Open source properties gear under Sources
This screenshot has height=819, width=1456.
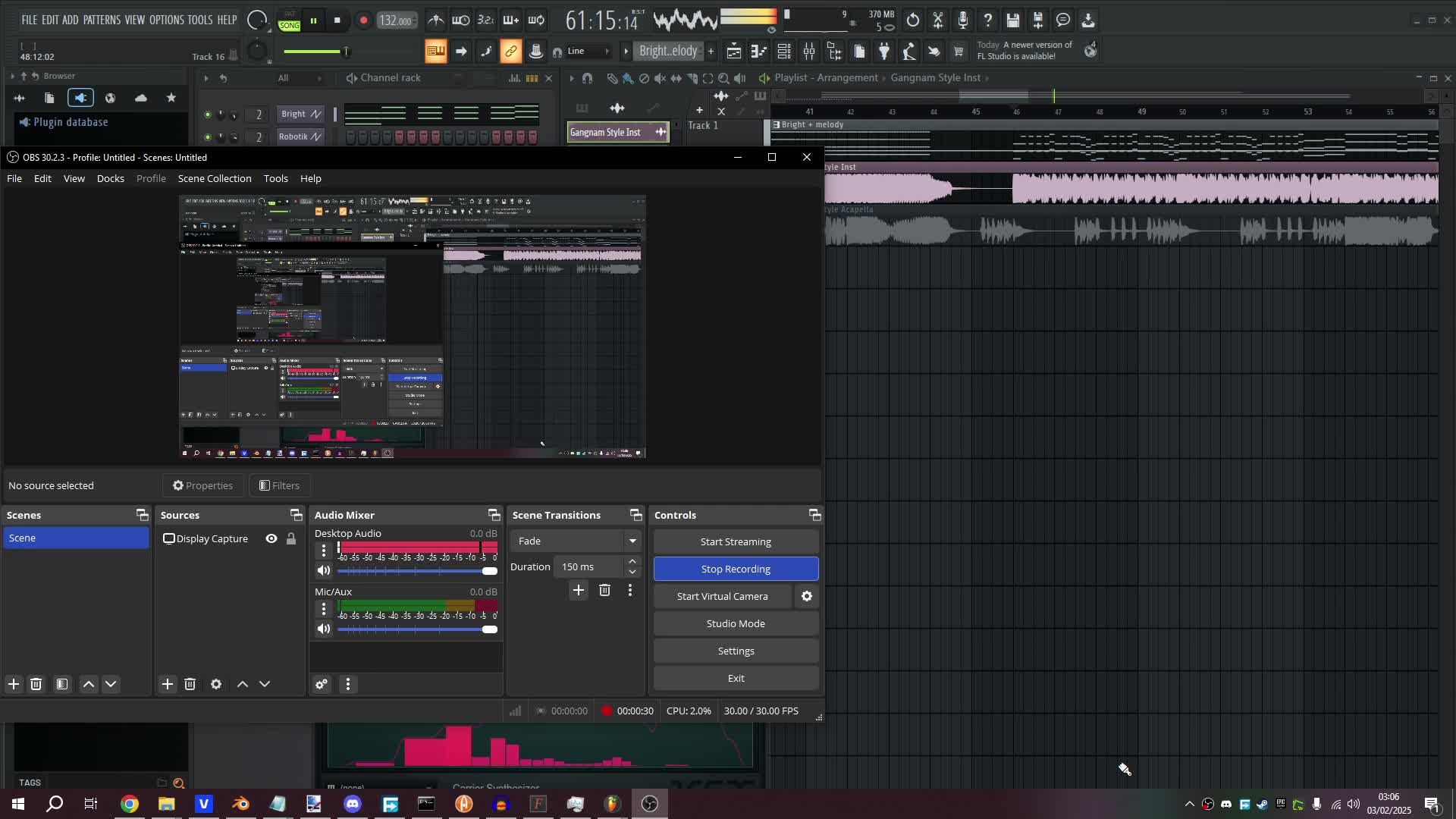tap(216, 684)
